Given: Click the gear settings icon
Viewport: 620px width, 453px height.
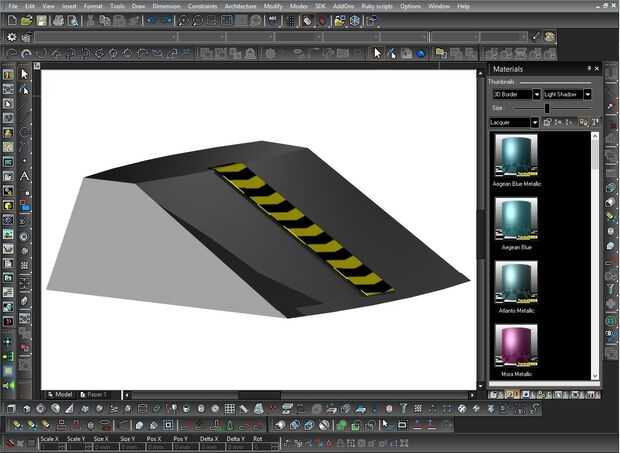Looking at the screenshot, I should [x=11, y=37].
